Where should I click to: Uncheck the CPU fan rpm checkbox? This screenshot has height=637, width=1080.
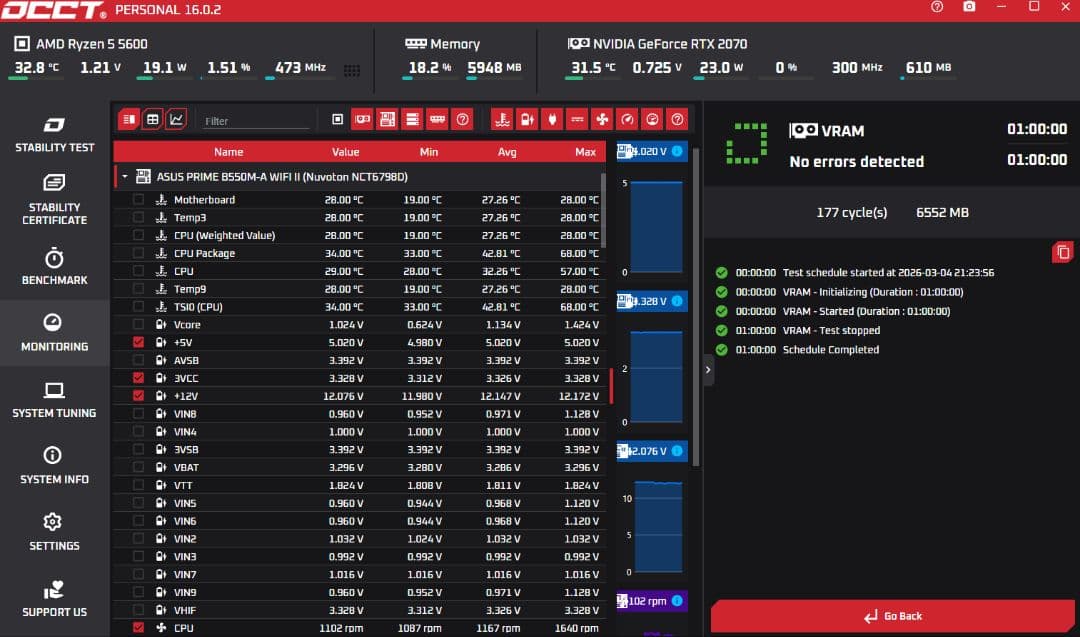tap(138, 628)
